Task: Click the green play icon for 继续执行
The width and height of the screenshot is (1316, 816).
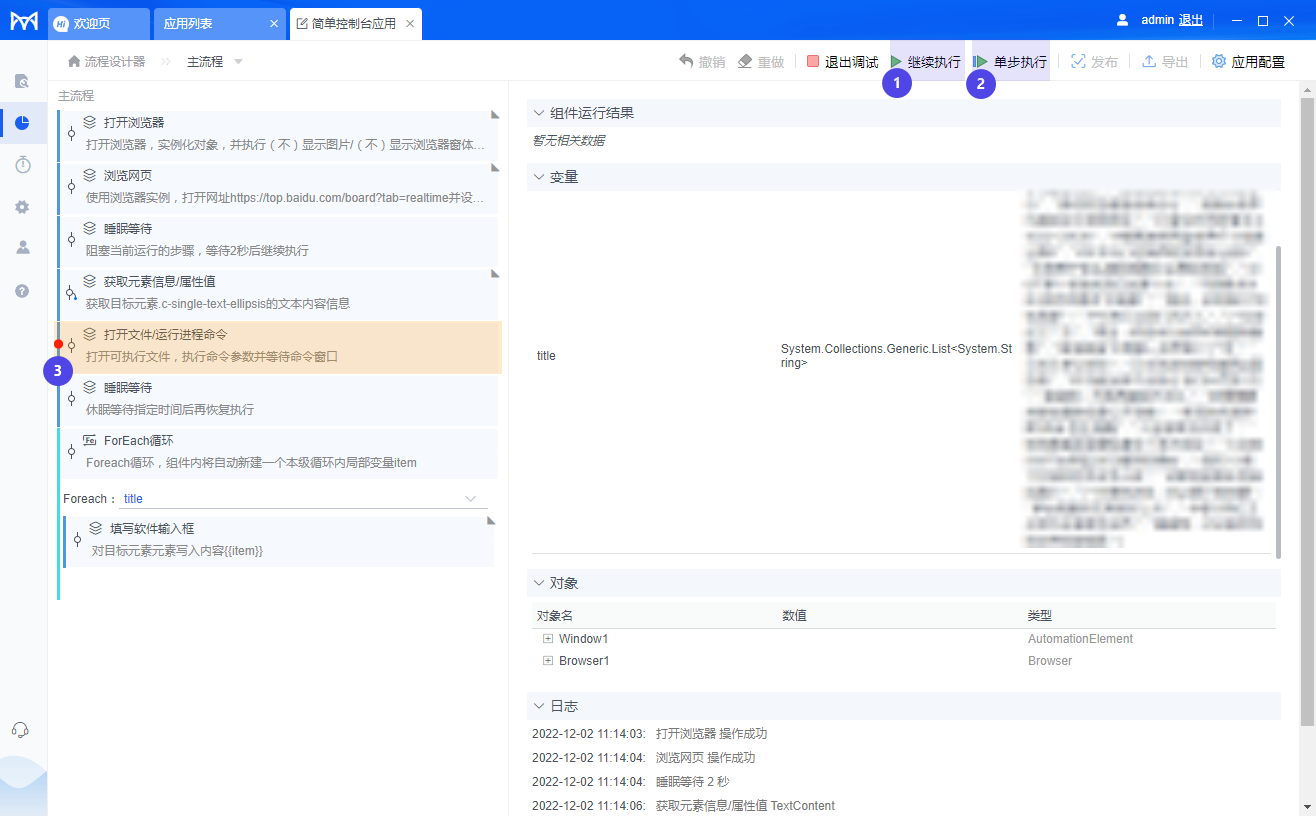Action: coord(896,61)
